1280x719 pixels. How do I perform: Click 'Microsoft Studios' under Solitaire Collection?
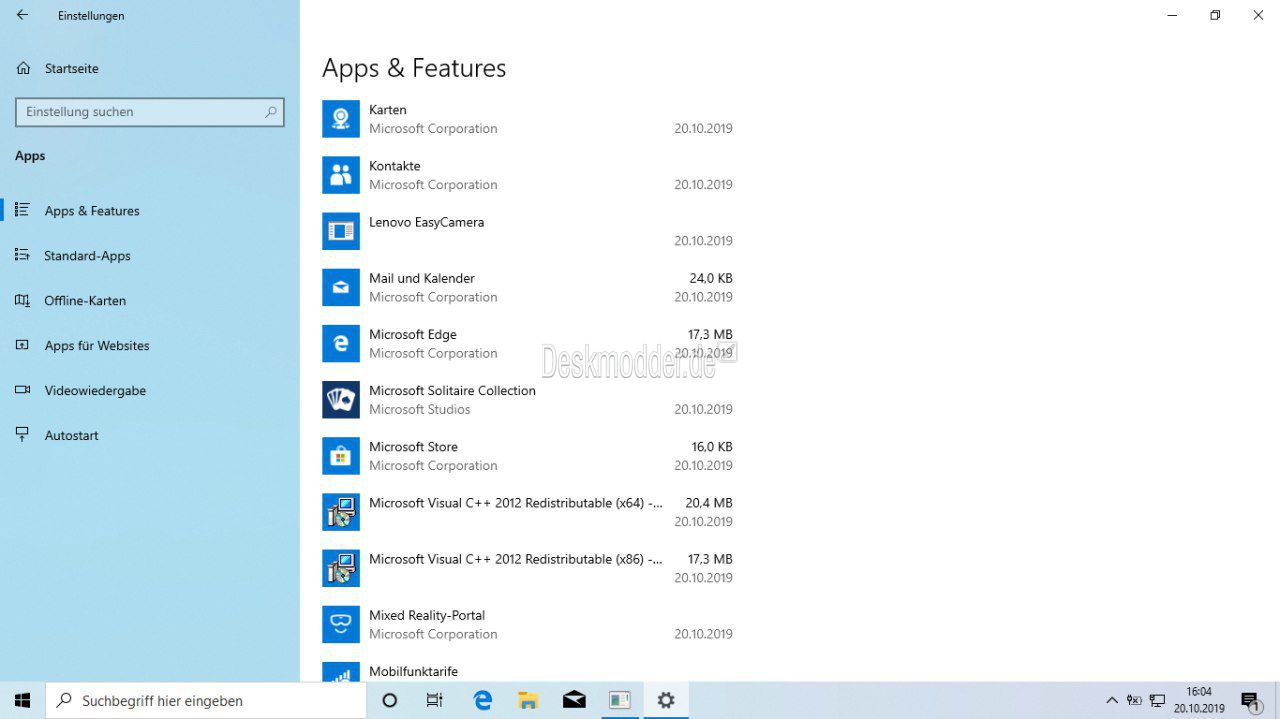pos(420,409)
